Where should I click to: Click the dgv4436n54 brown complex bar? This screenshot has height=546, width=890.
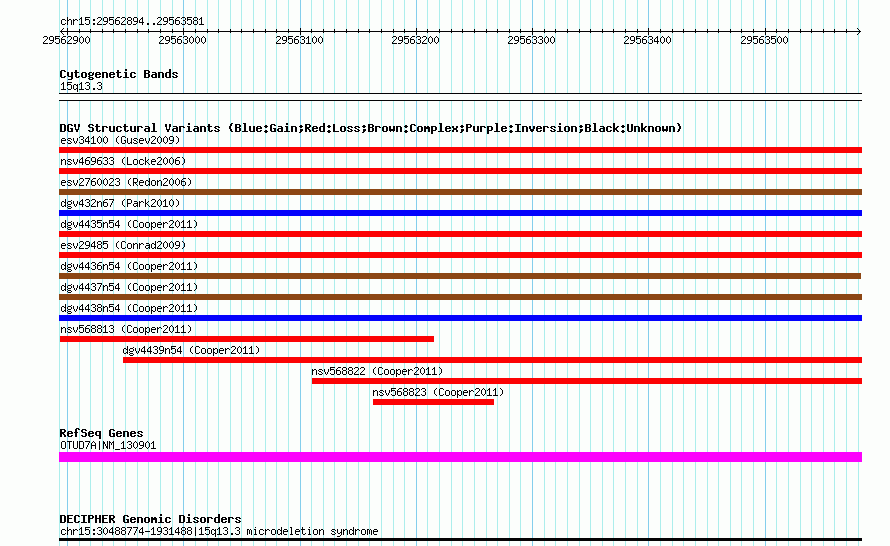click(x=460, y=276)
